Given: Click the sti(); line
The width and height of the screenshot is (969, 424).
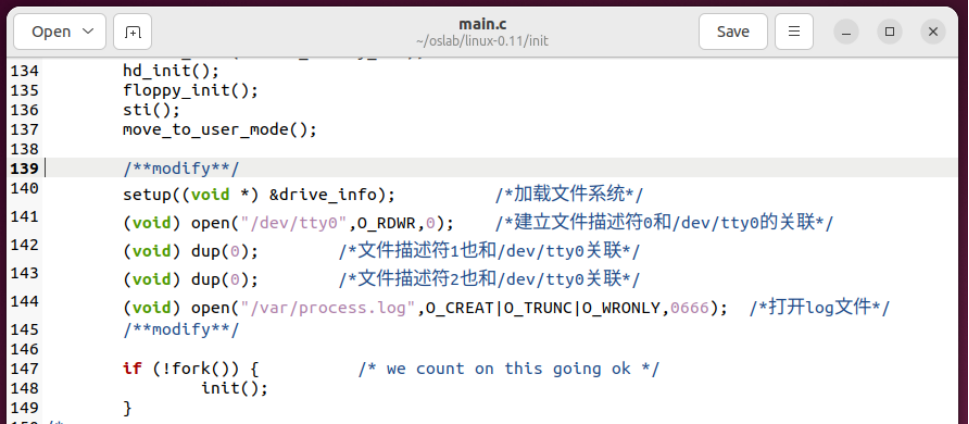Looking at the screenshot, I should [x=151, y=110].
